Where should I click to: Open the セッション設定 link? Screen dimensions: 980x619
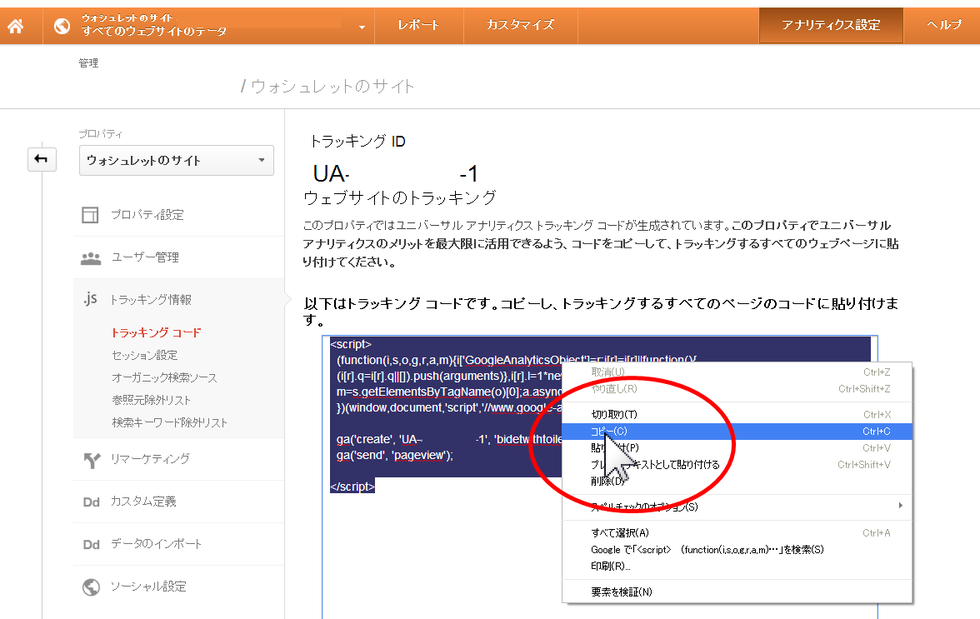point(145,355)
